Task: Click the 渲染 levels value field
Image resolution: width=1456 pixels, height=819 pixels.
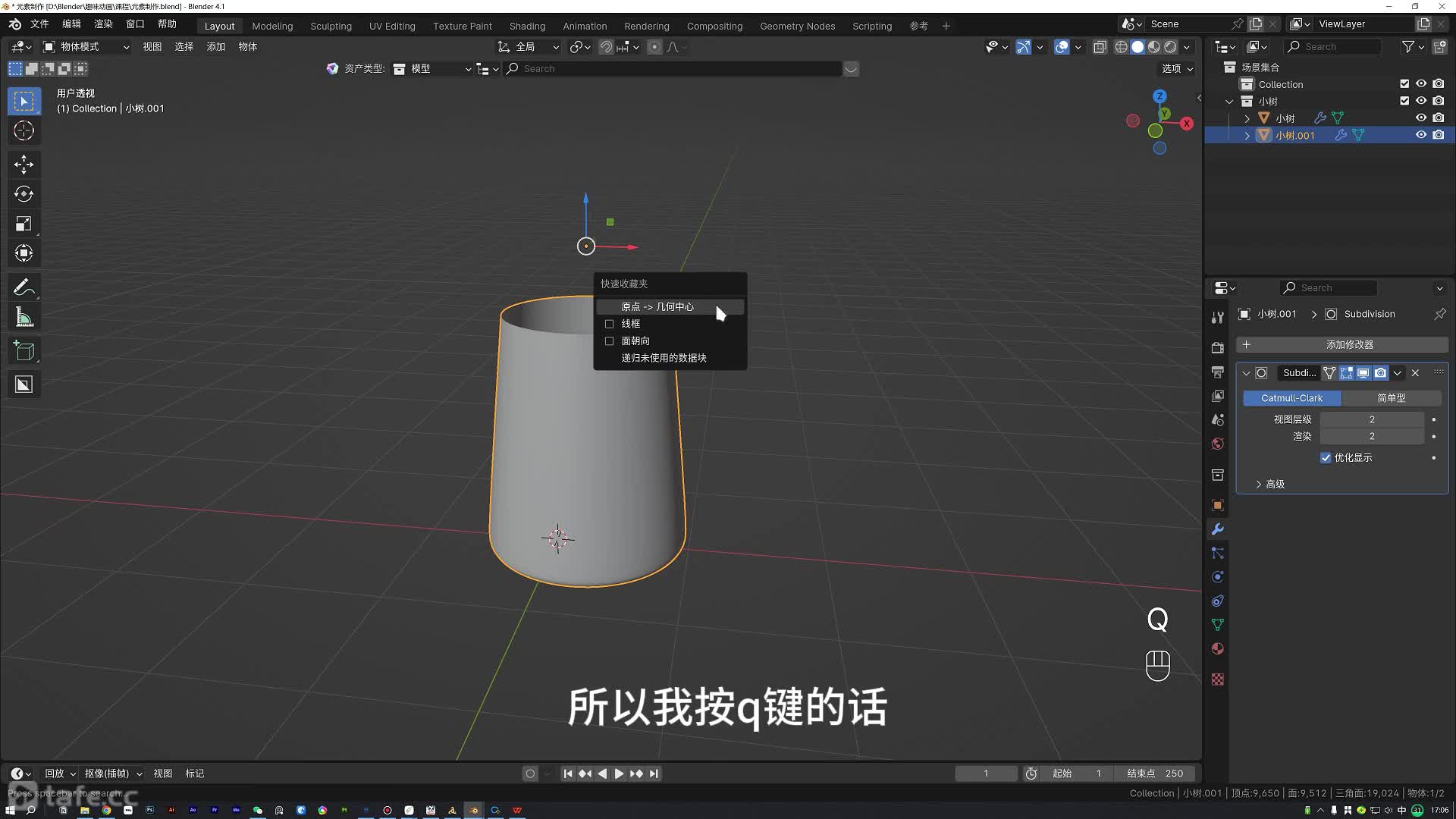Action: tap(1372, 436)
